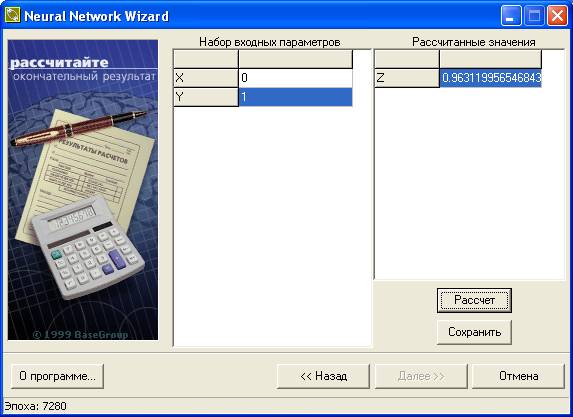Image resolution: width=573 pixels, height=417 pixels.
Task: Select the Y input value cell
Action: click(295, 97)
